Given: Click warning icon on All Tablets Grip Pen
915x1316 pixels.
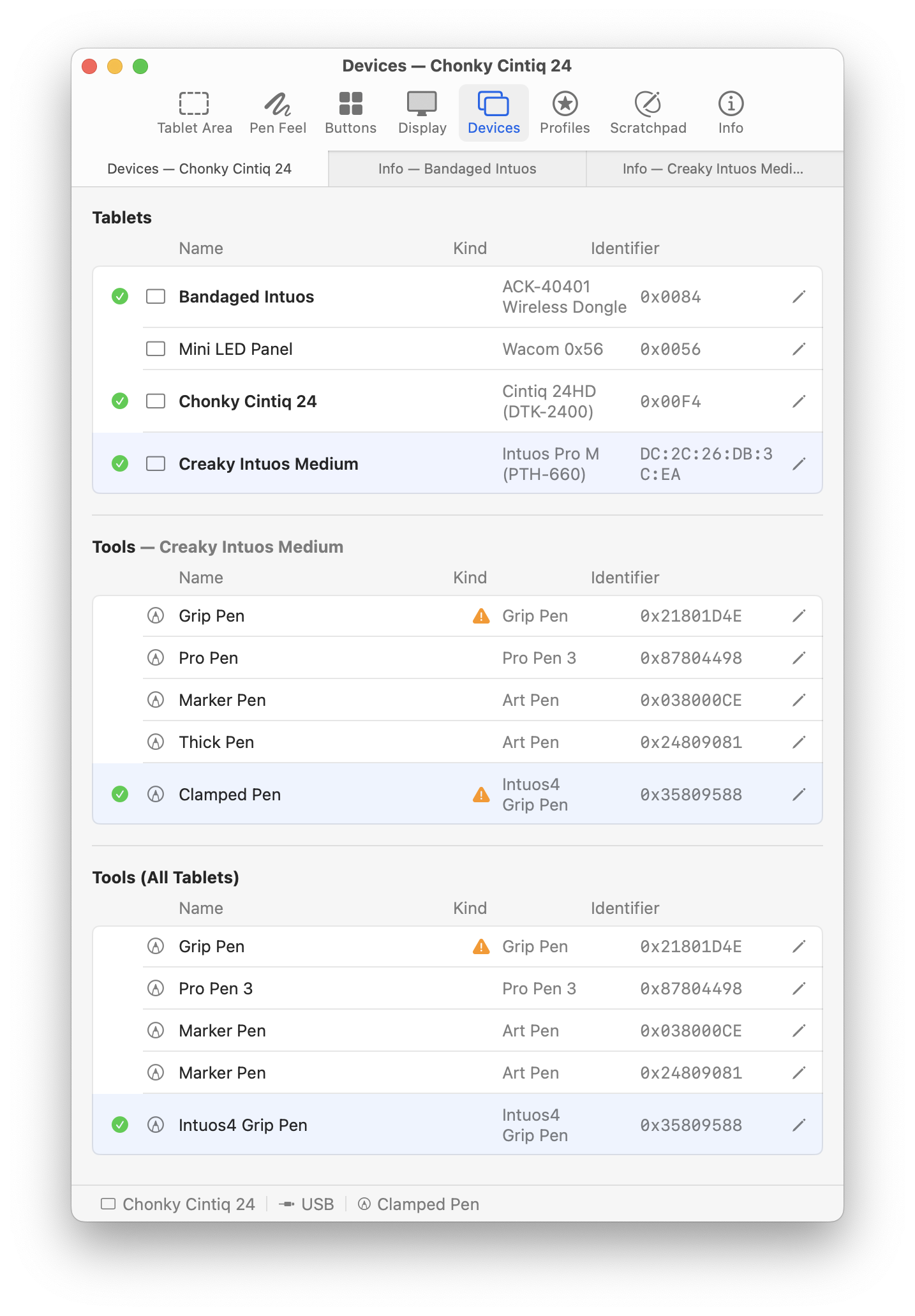Looking at the screenshot, I should click(x=481, y=946).
